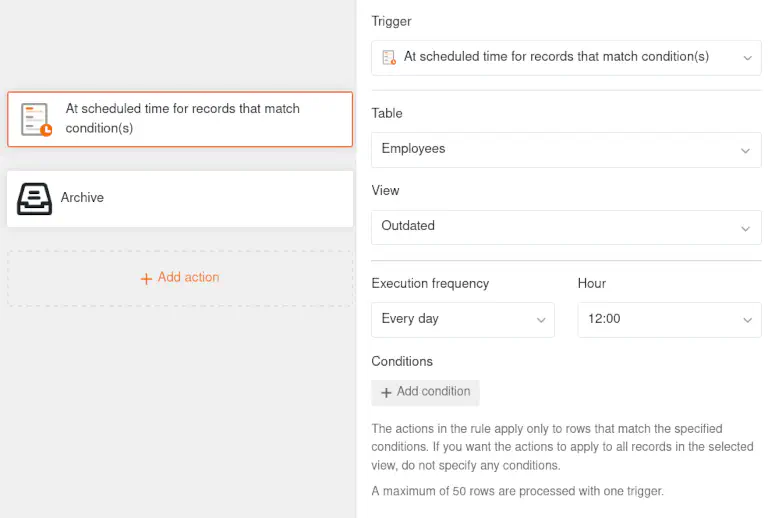Expand the Hour dropdown chevron

(746, 320)
